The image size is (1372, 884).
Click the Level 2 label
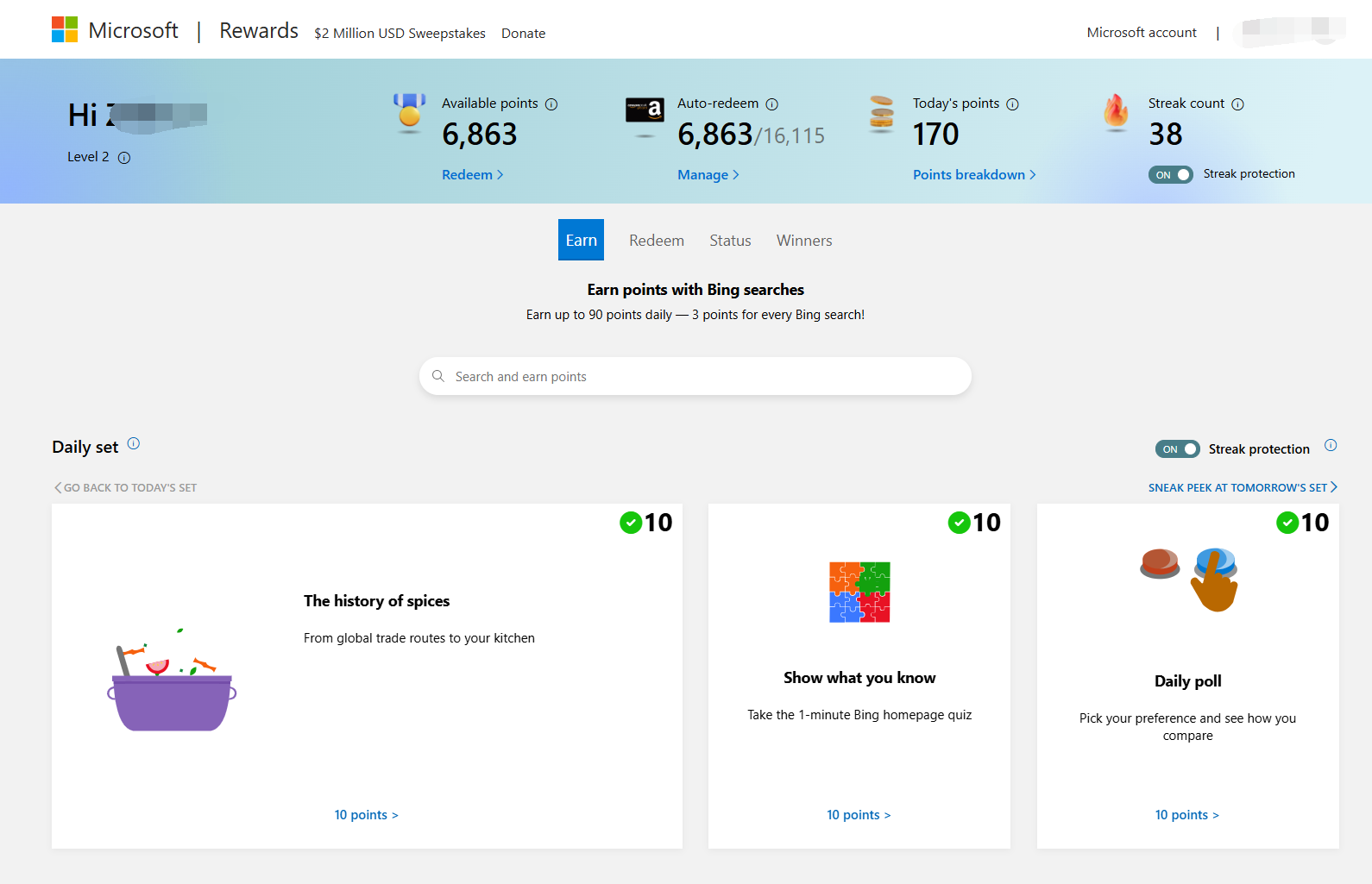pos(88,157)
